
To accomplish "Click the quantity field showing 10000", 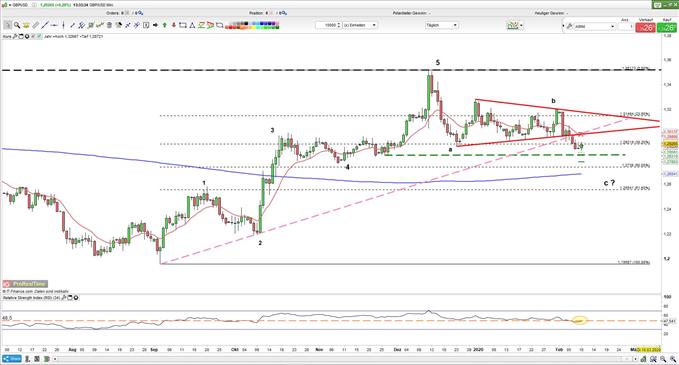I will click(x=326, y=25).
